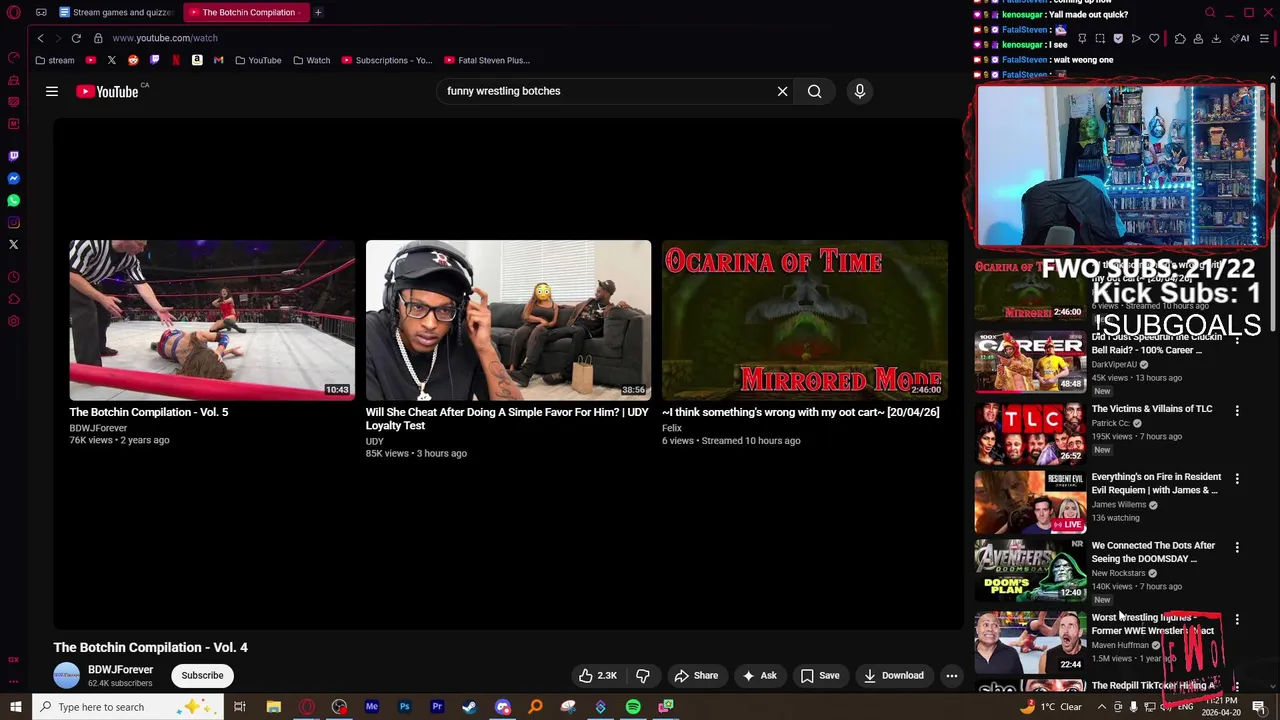Screen dimensions: 1280x720
Task: Select 'The Botchin Compilation' browser tab
Action: click(x=246, y=12)
